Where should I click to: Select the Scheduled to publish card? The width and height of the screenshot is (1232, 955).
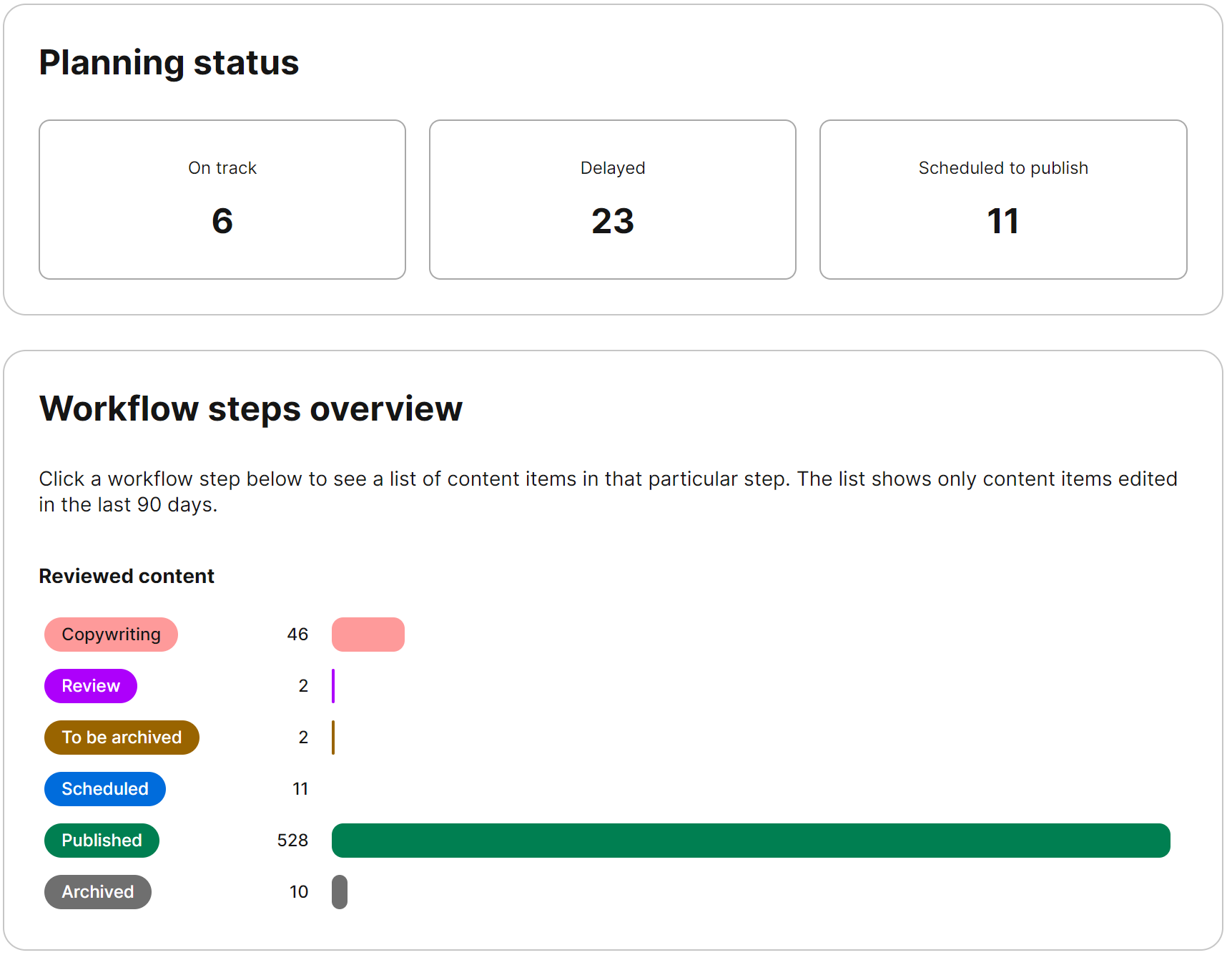click(x=1003, y=199)
